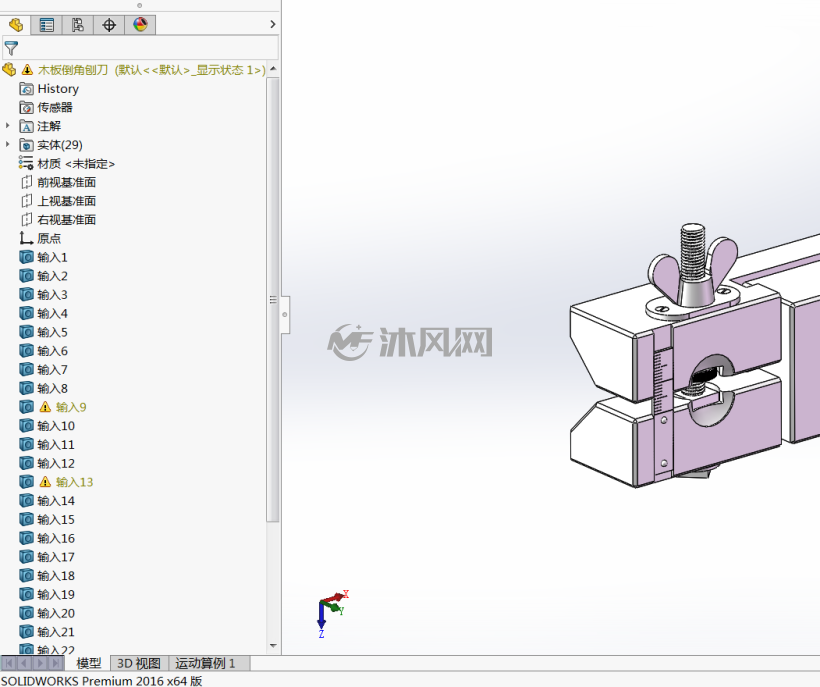
Task: Open the PropertyManager tab
Action: click(47, 25)
